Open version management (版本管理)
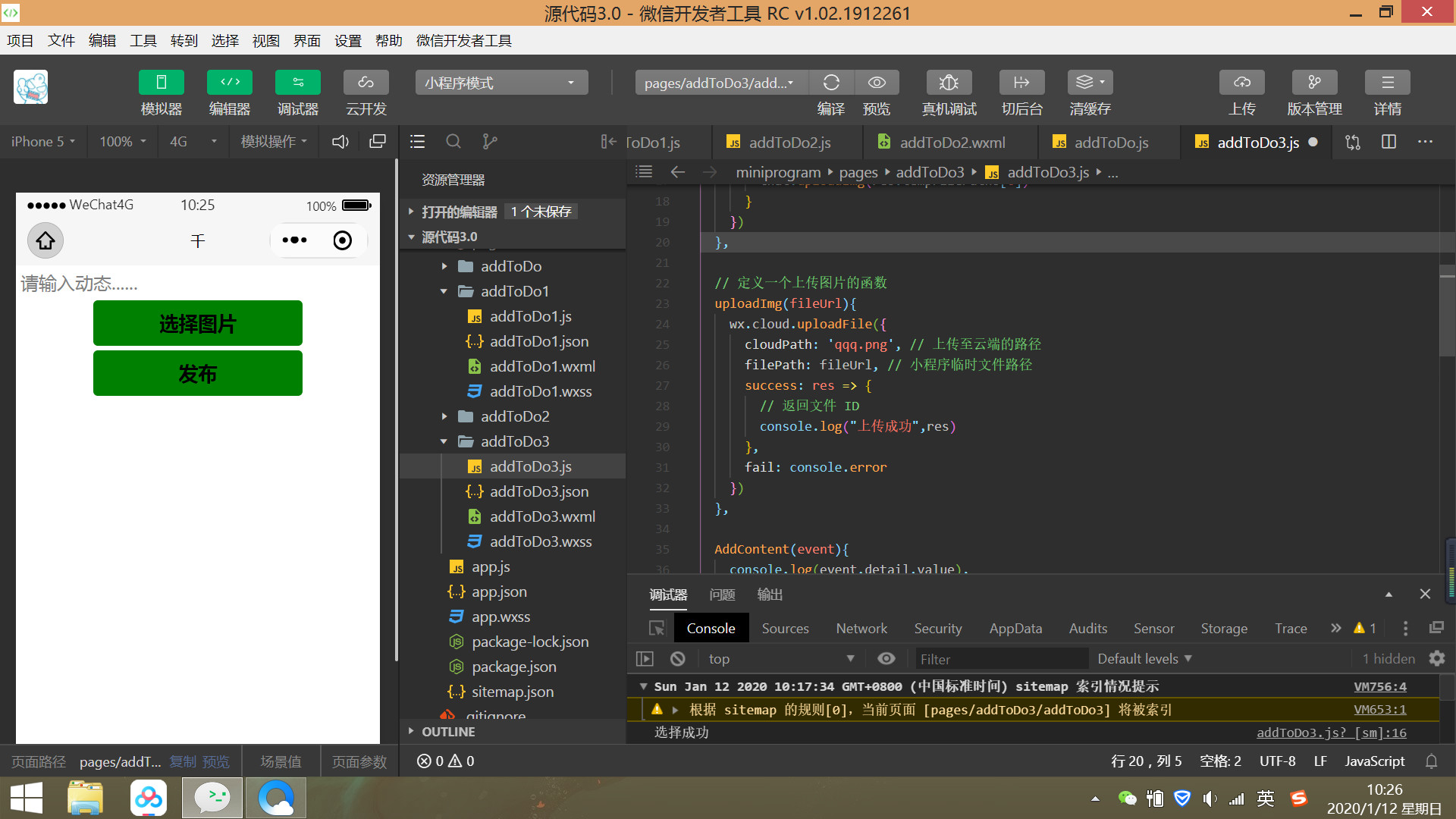1456x819 pixels. tap(1314, 83)
